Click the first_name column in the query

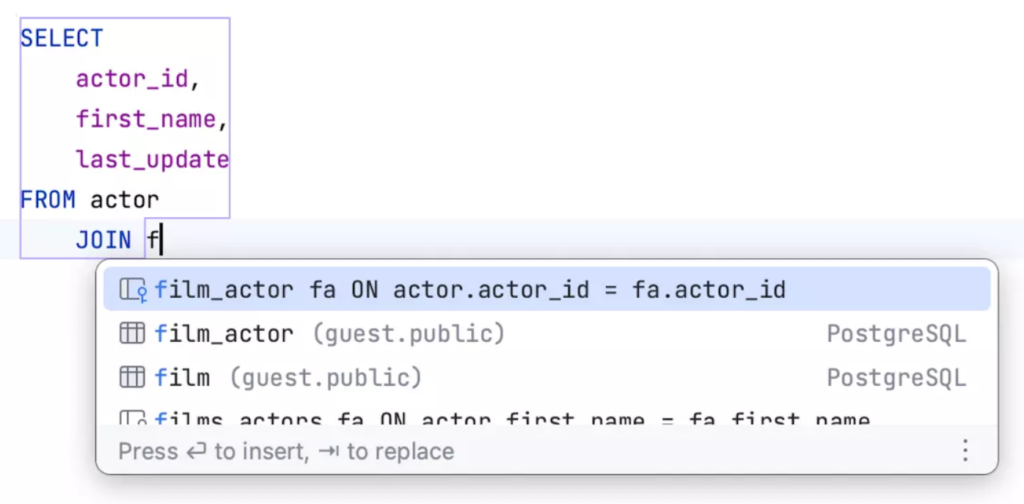click(x=146, y=119)
